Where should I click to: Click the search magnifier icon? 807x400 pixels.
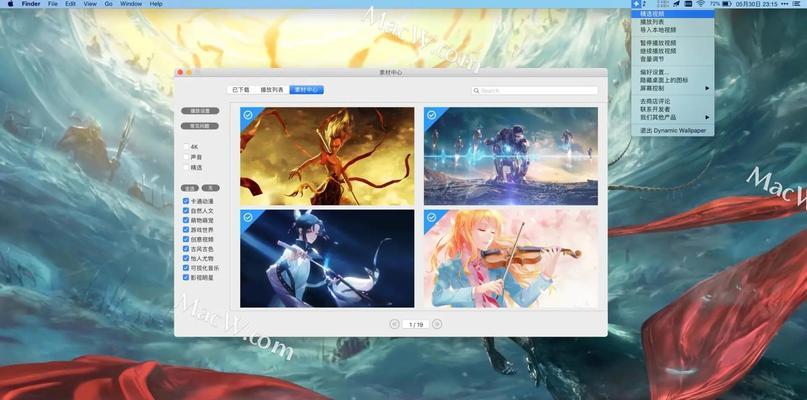click(x=477, y=91)
